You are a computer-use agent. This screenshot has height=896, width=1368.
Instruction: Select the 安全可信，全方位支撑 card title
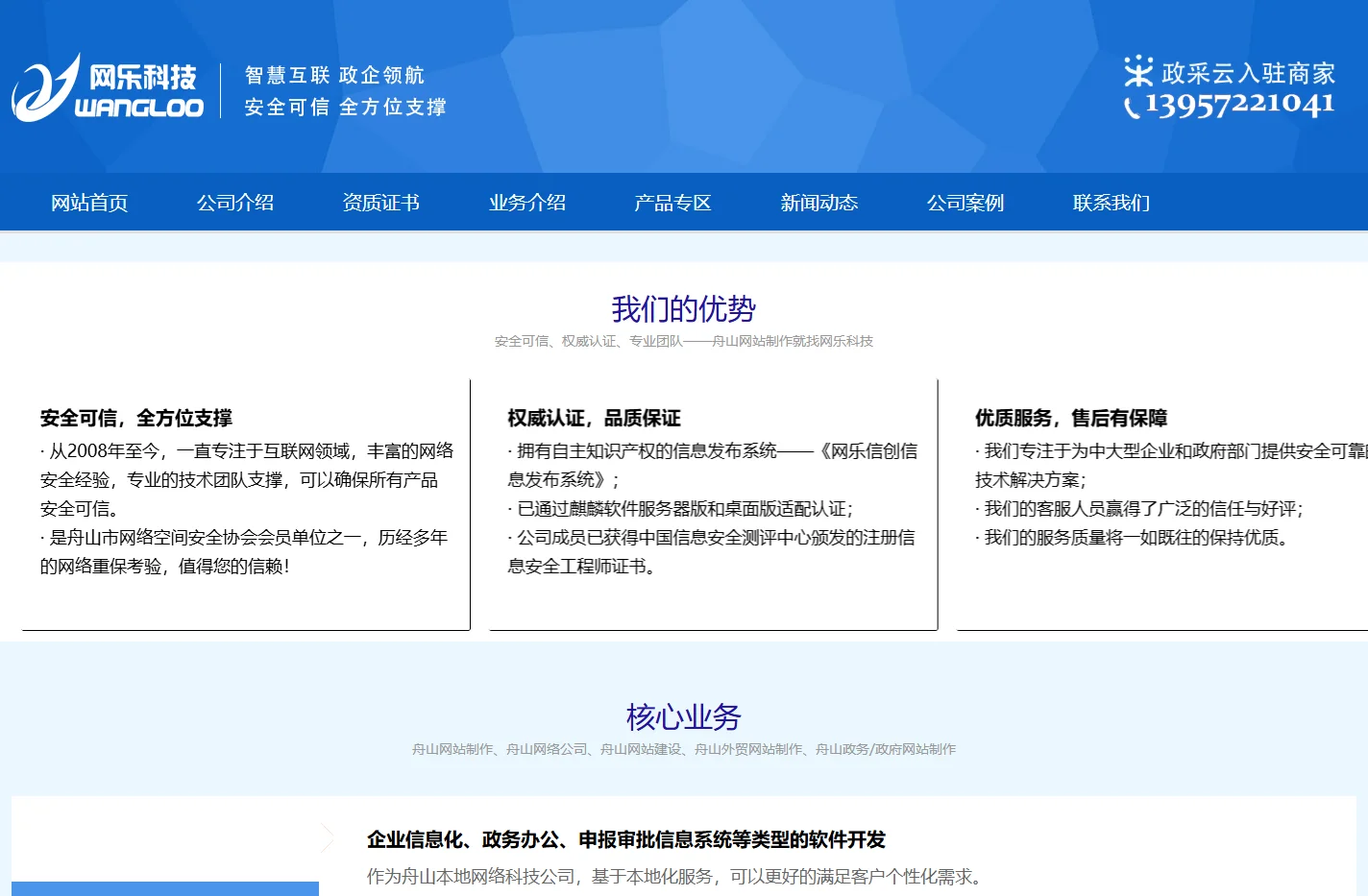[136, 418]
